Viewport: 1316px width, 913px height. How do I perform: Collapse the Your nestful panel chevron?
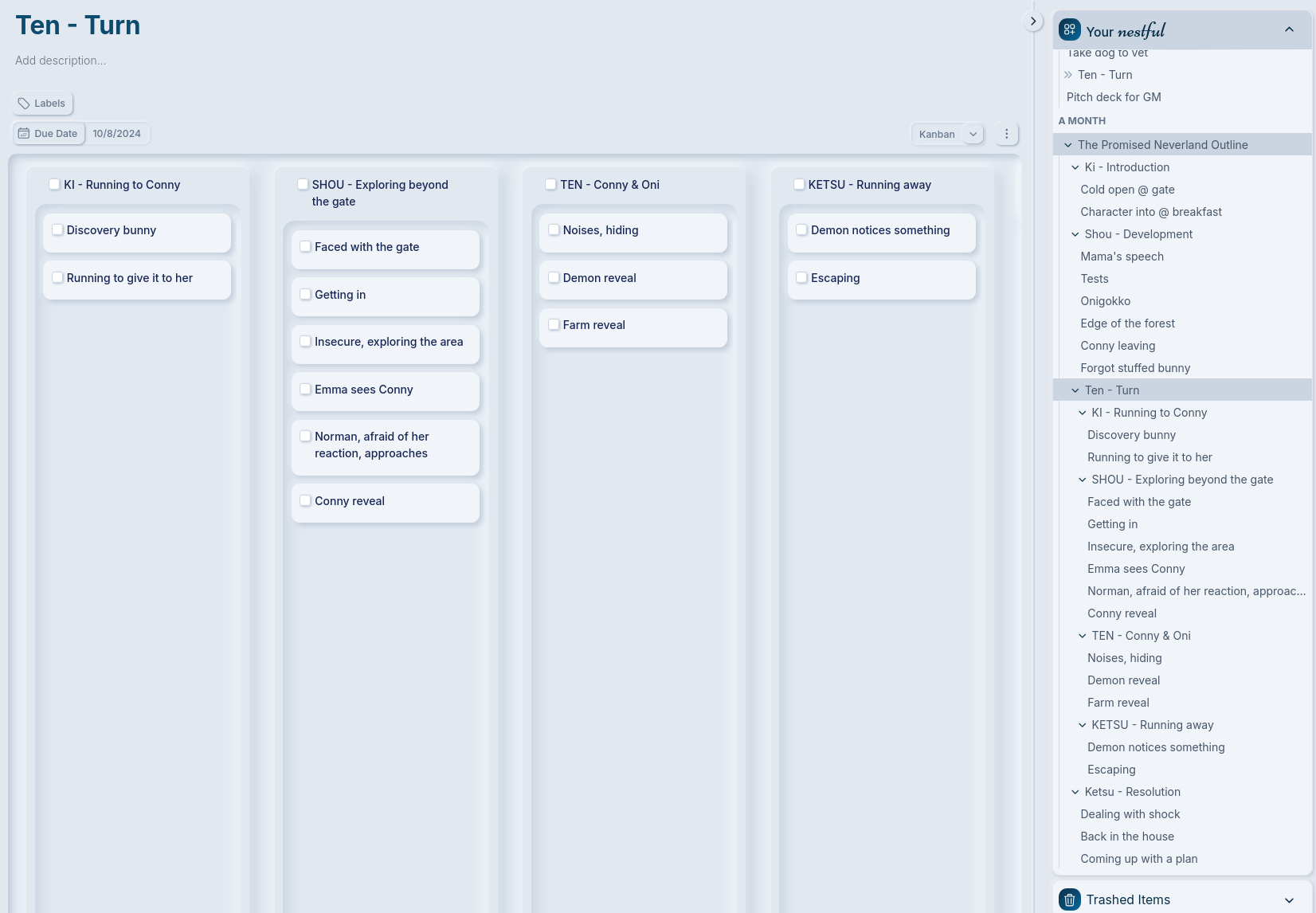1289,29
